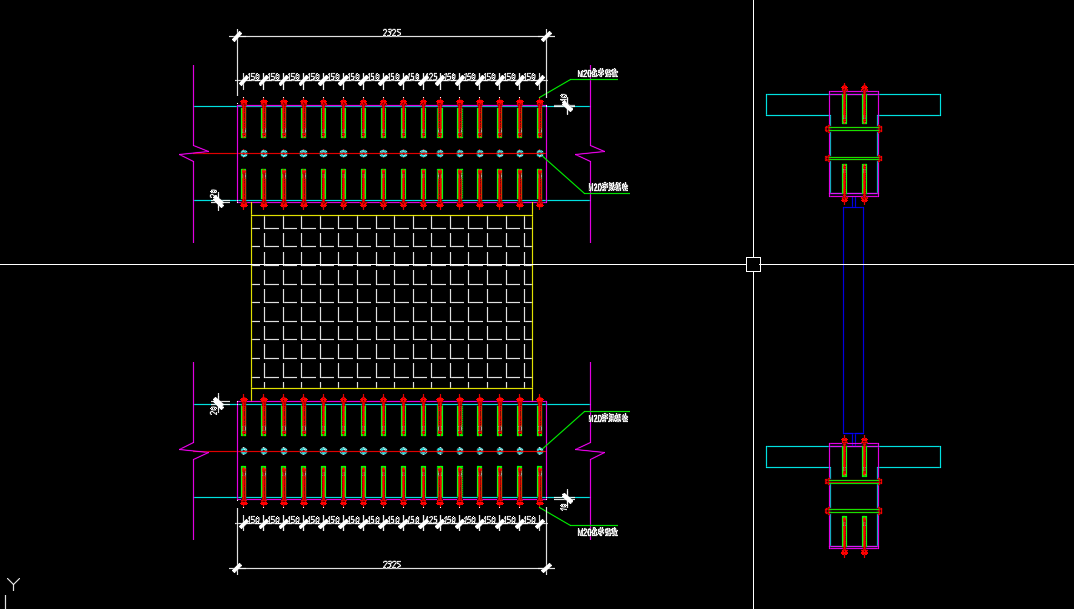Select the bottommost M20 bolt leader label
Viewport: 1074px width, 609px height.
[x=597, y=532]
